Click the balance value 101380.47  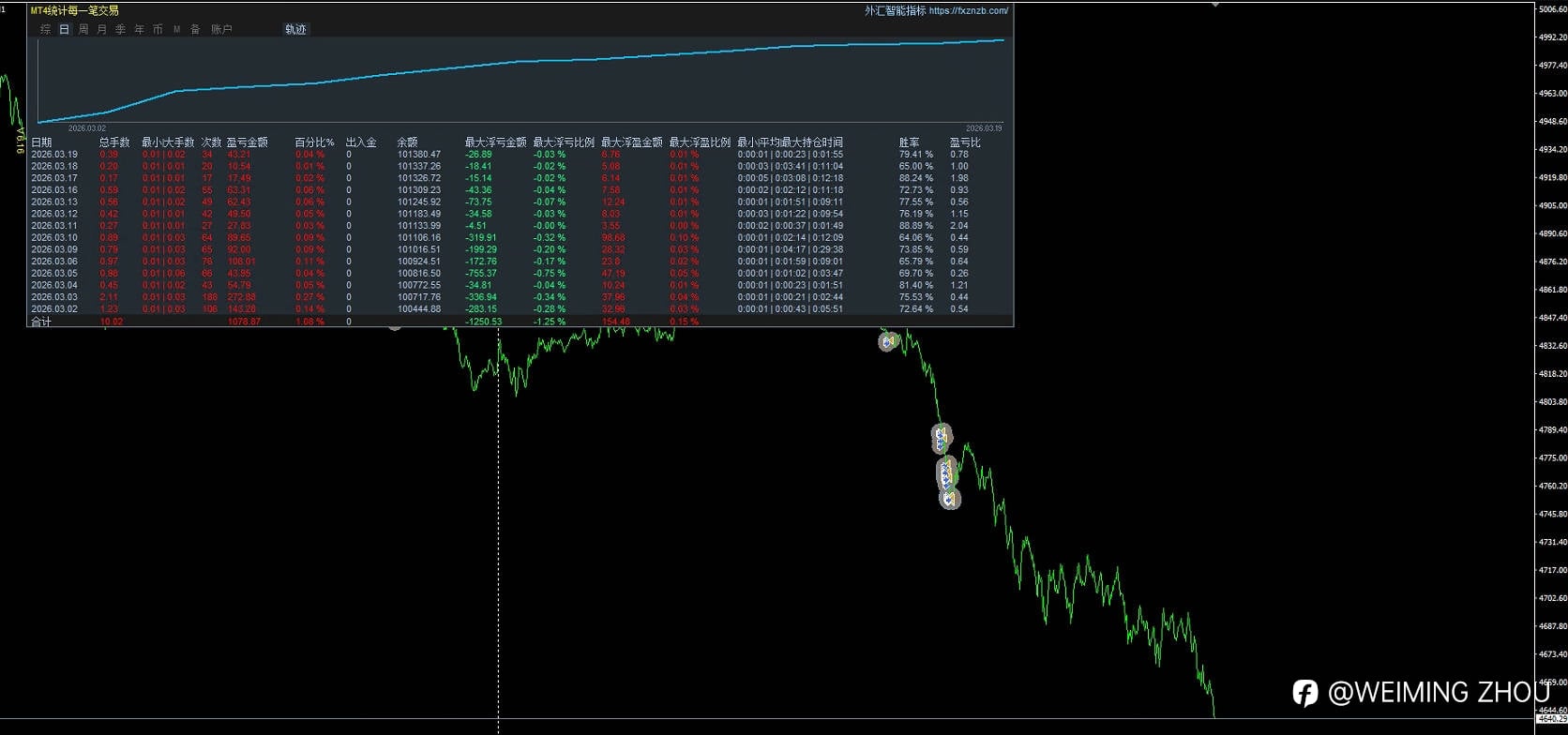click(418, 155)
